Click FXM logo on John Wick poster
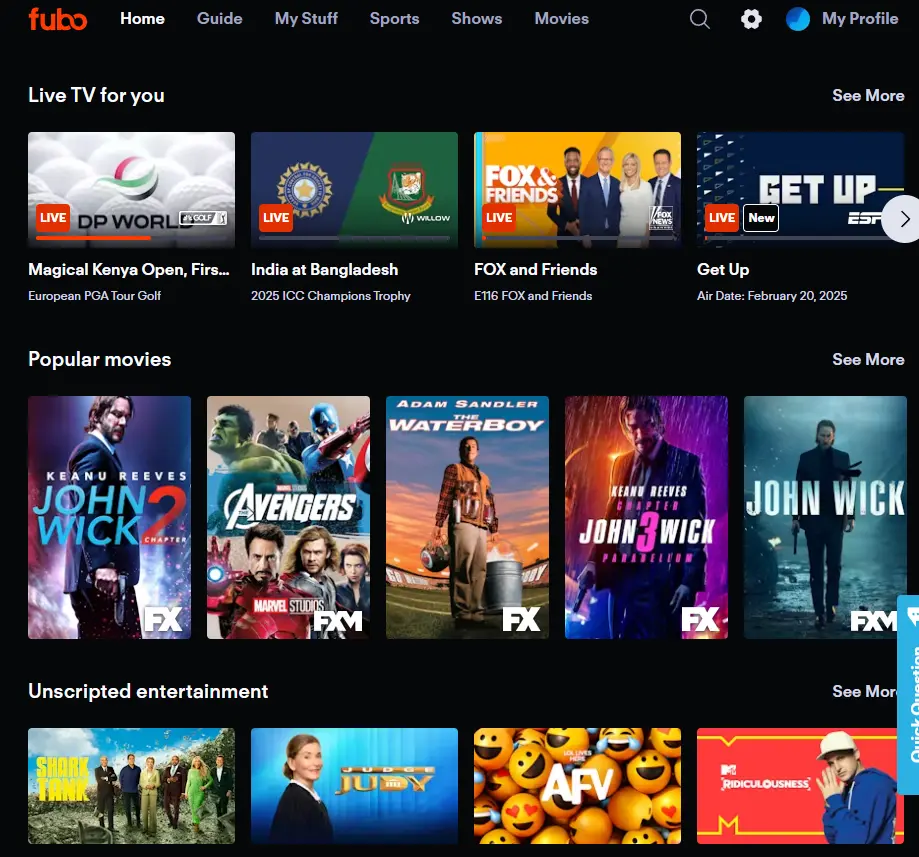Image resolution: width=919 pixels, height=857 pixels. coord(874,621)
